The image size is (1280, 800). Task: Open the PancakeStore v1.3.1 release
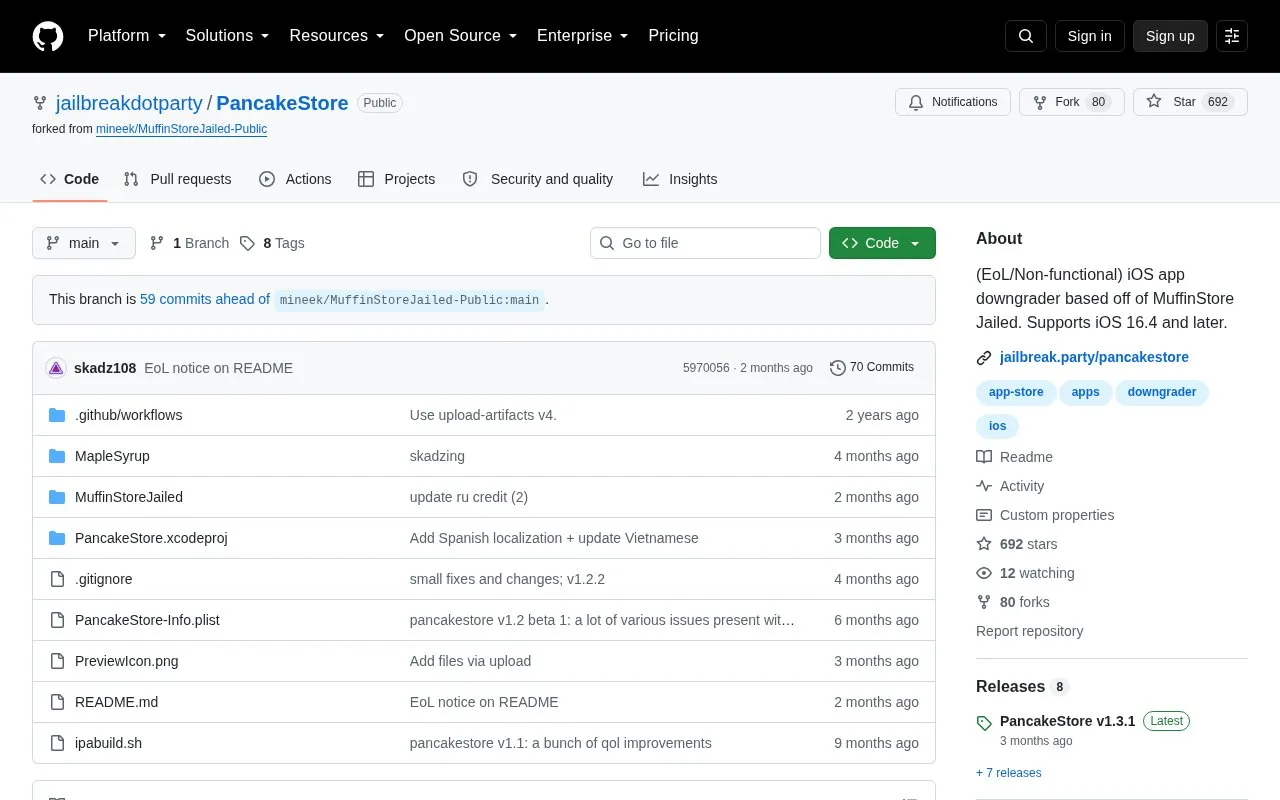pos(1068,721)
